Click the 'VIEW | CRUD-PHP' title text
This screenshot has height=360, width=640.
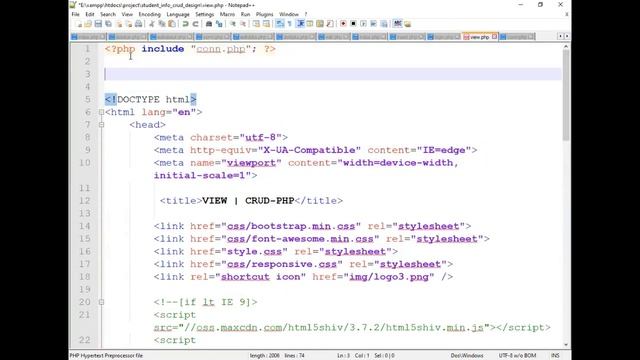(248, 201)
